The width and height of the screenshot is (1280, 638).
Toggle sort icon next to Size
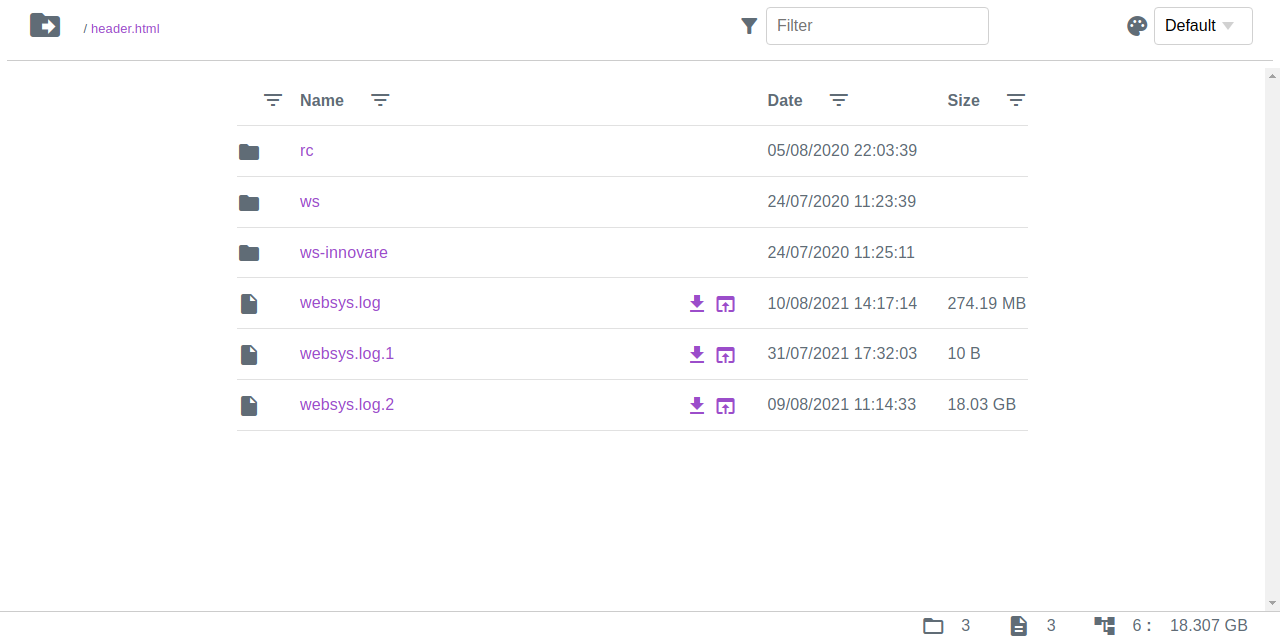click(1016, 100)
